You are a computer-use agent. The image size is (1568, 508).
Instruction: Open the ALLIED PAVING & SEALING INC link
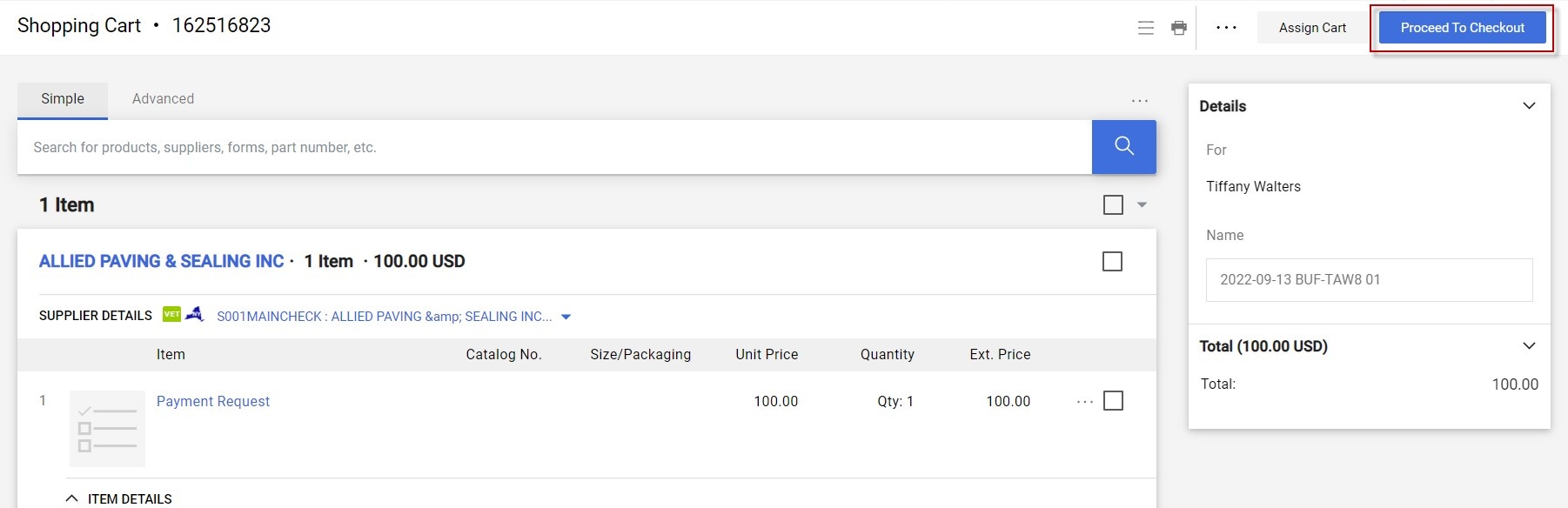161,262
